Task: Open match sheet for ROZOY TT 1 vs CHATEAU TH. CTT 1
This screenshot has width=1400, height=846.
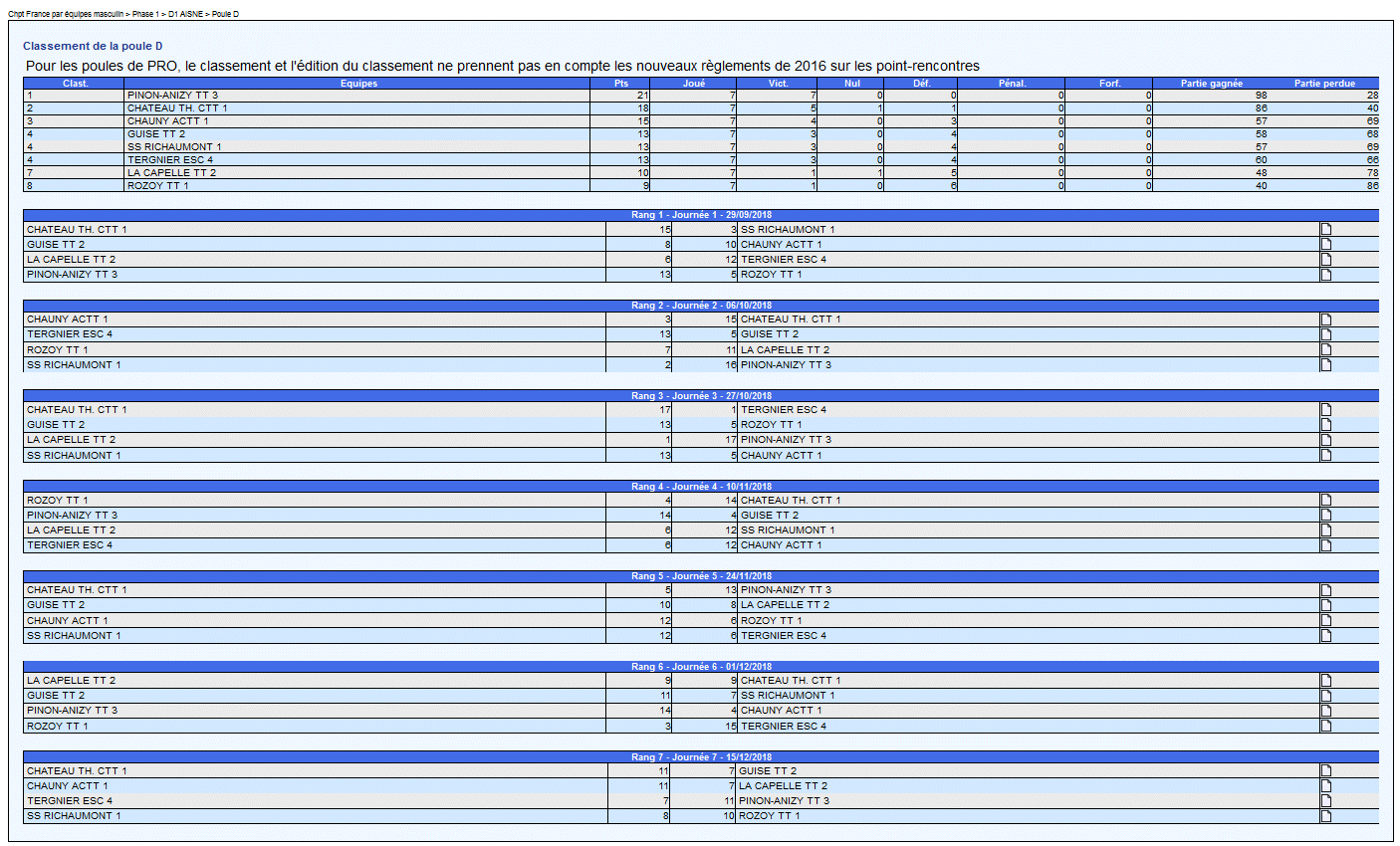Action: pyautogui.click(x=1325, y=500)
